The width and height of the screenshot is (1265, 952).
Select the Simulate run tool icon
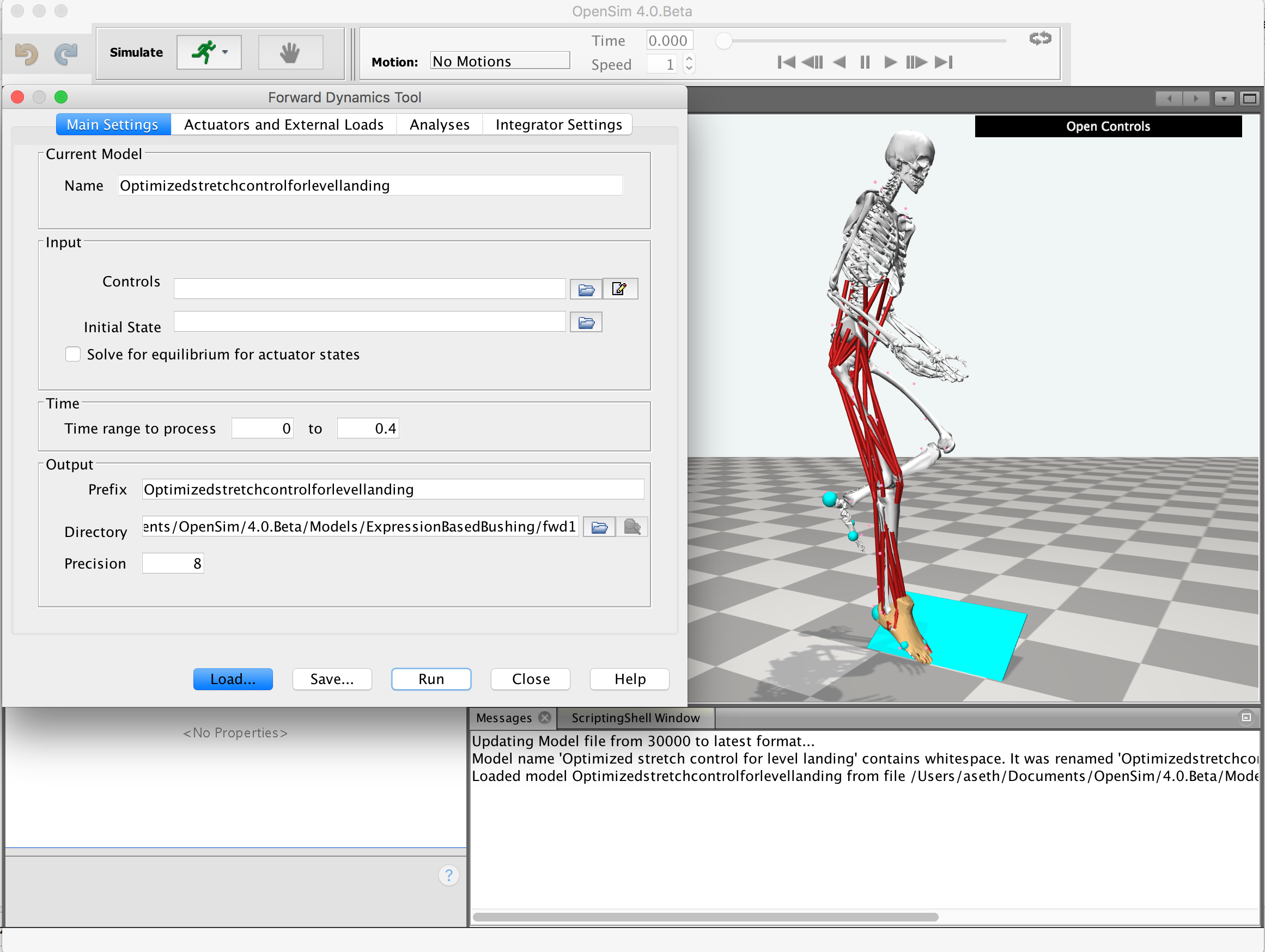(205, 52)
